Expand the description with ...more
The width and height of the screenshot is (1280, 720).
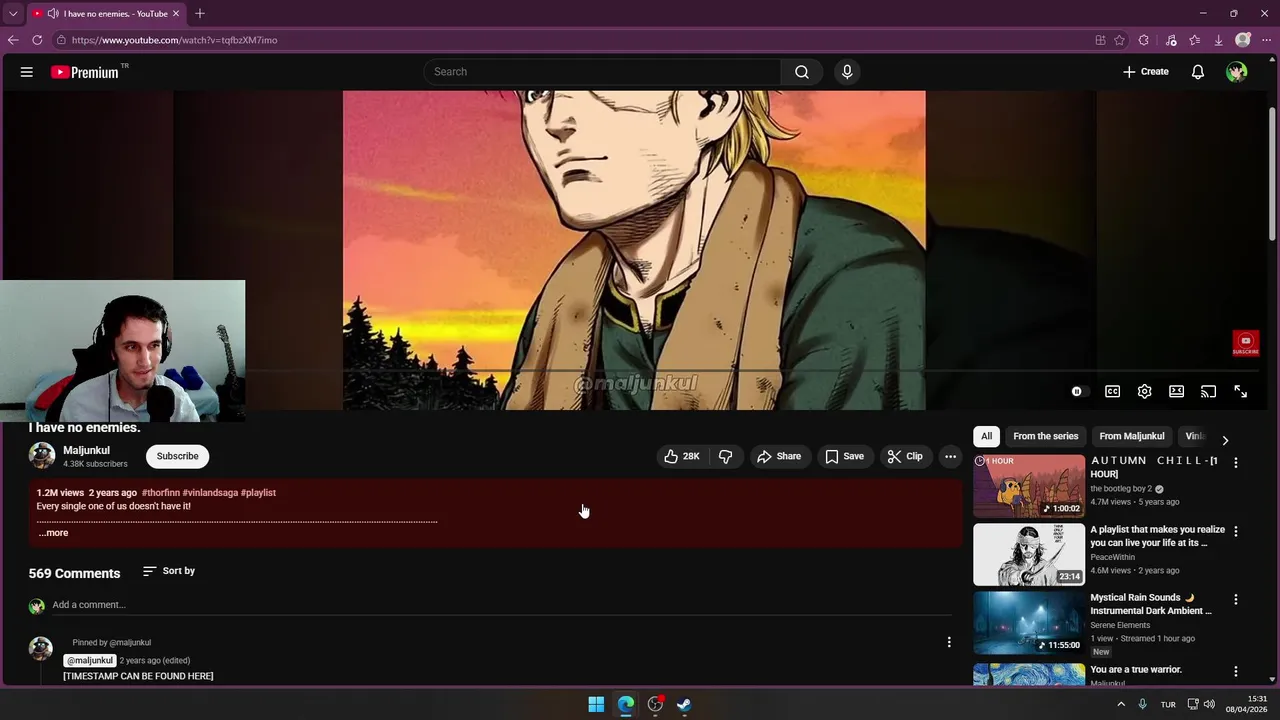(53, 533)
